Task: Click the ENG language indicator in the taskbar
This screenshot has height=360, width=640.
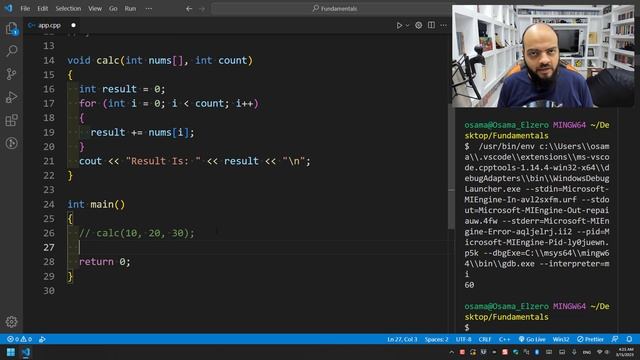Action: [587, 352]
